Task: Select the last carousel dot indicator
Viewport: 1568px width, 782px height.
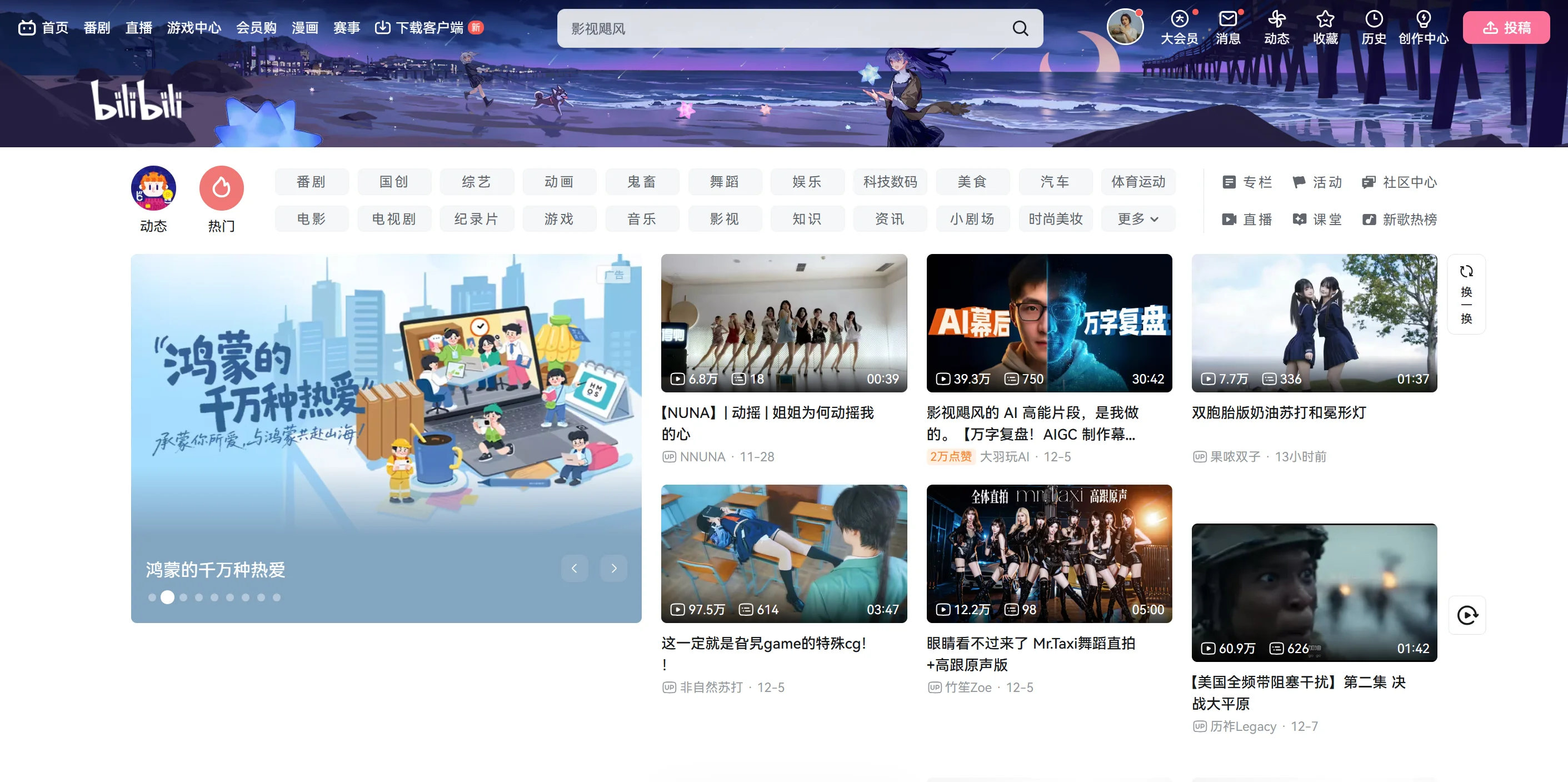Action: [276, 597]
